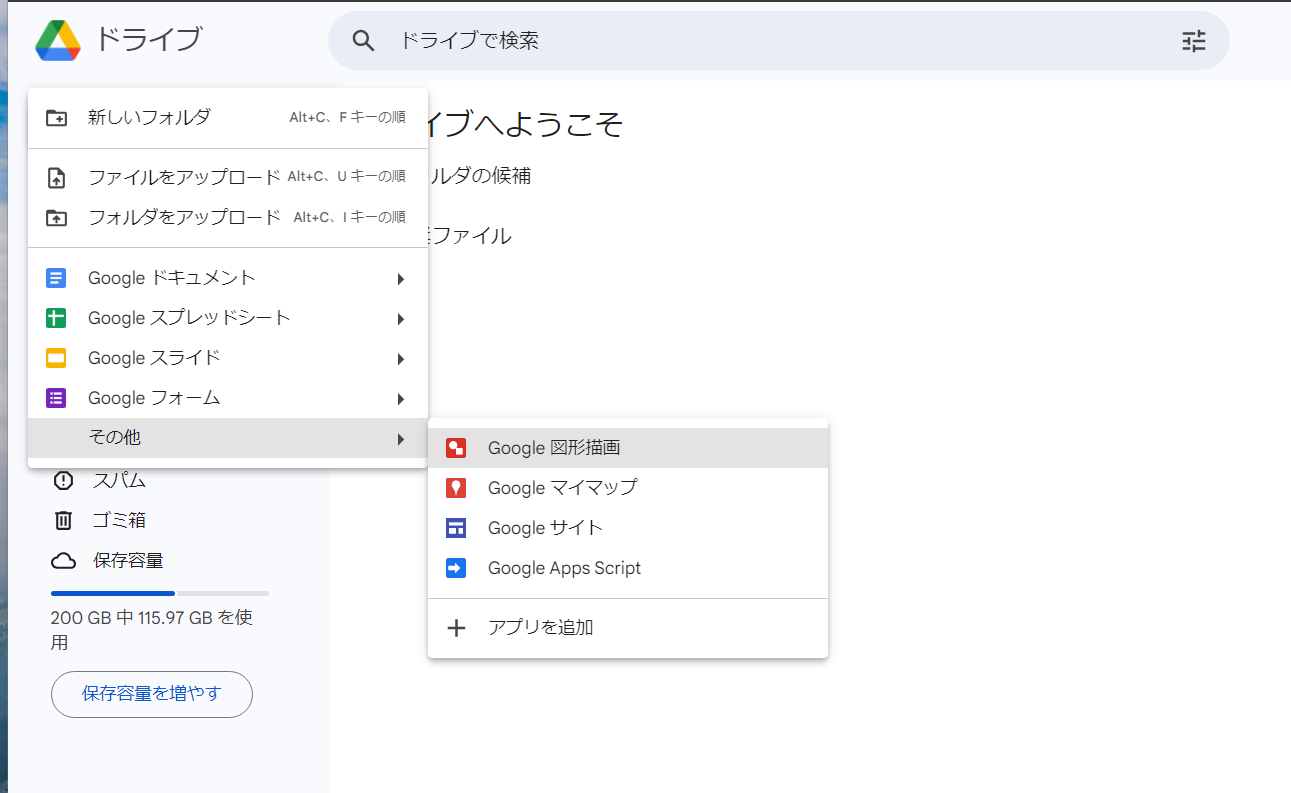
Task: Select Google フォーム menu item
Action: tap(228, 398)
